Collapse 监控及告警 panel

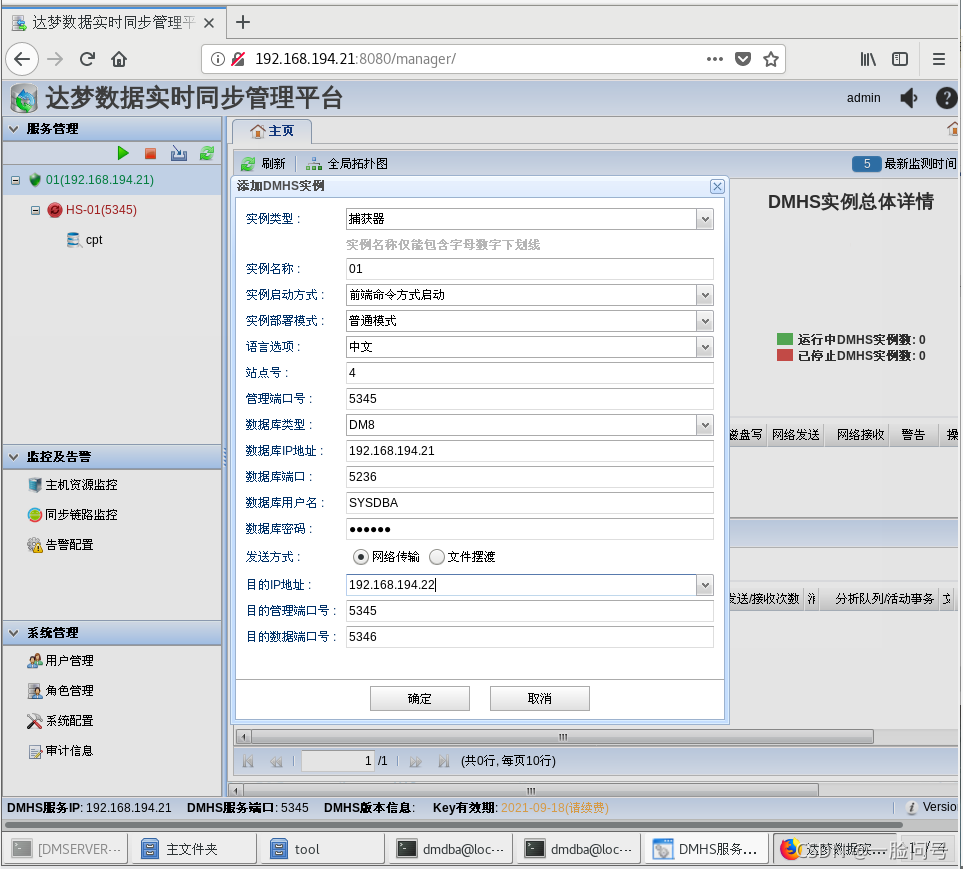pos(14,457)
